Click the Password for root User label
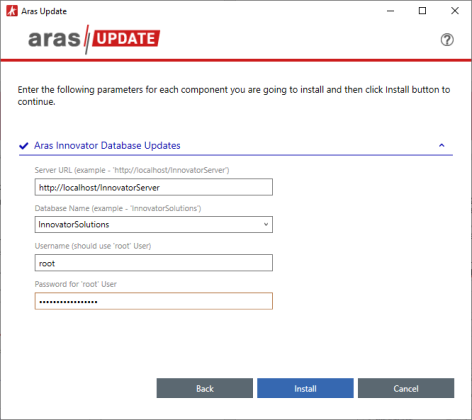The height and width of the screenshot is (420, 472). [76, 284]
